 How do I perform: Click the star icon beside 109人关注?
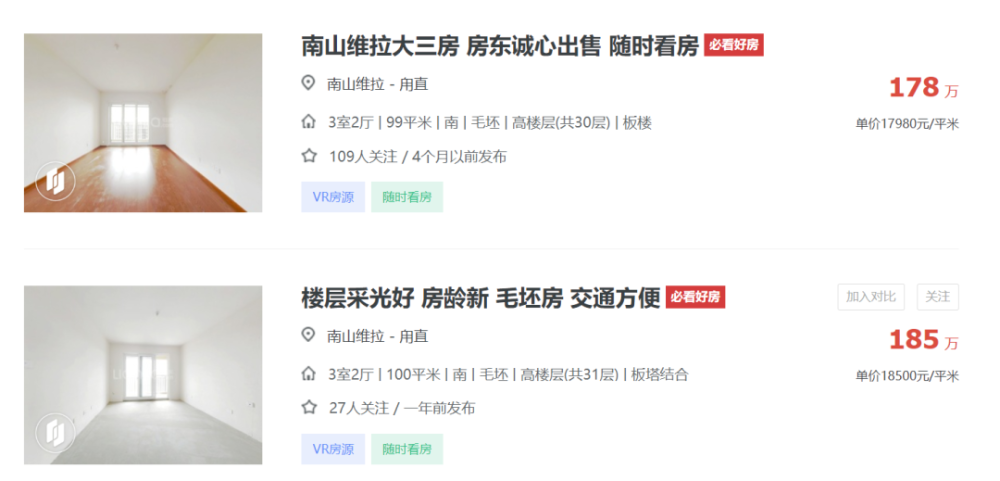click(x=309, y=156)
